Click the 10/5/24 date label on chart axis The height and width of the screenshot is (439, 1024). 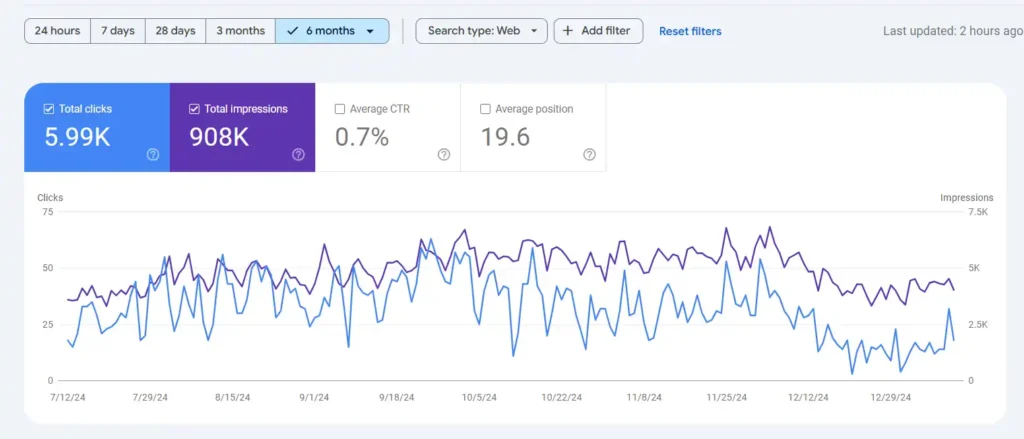(478, 397)
